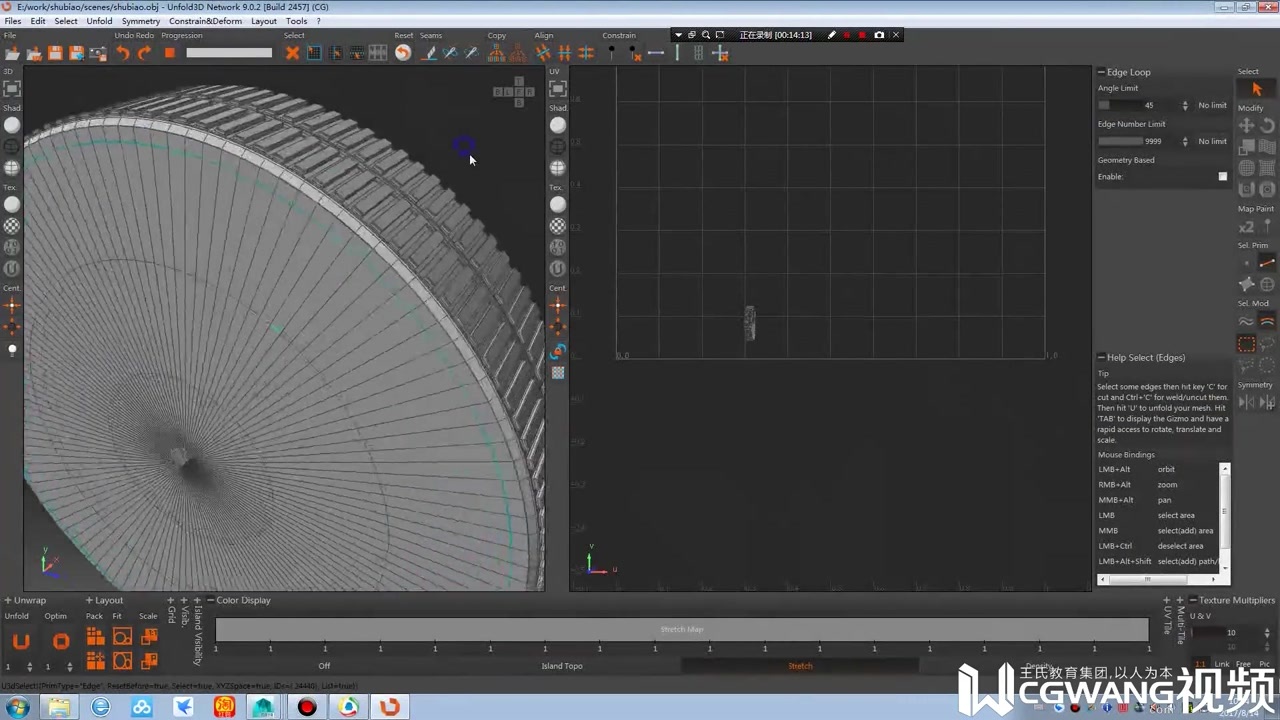Viewport: 1280px width, 720px height.
Task: Click the Reset circular arrow icon
Action: tap(403, 53)
